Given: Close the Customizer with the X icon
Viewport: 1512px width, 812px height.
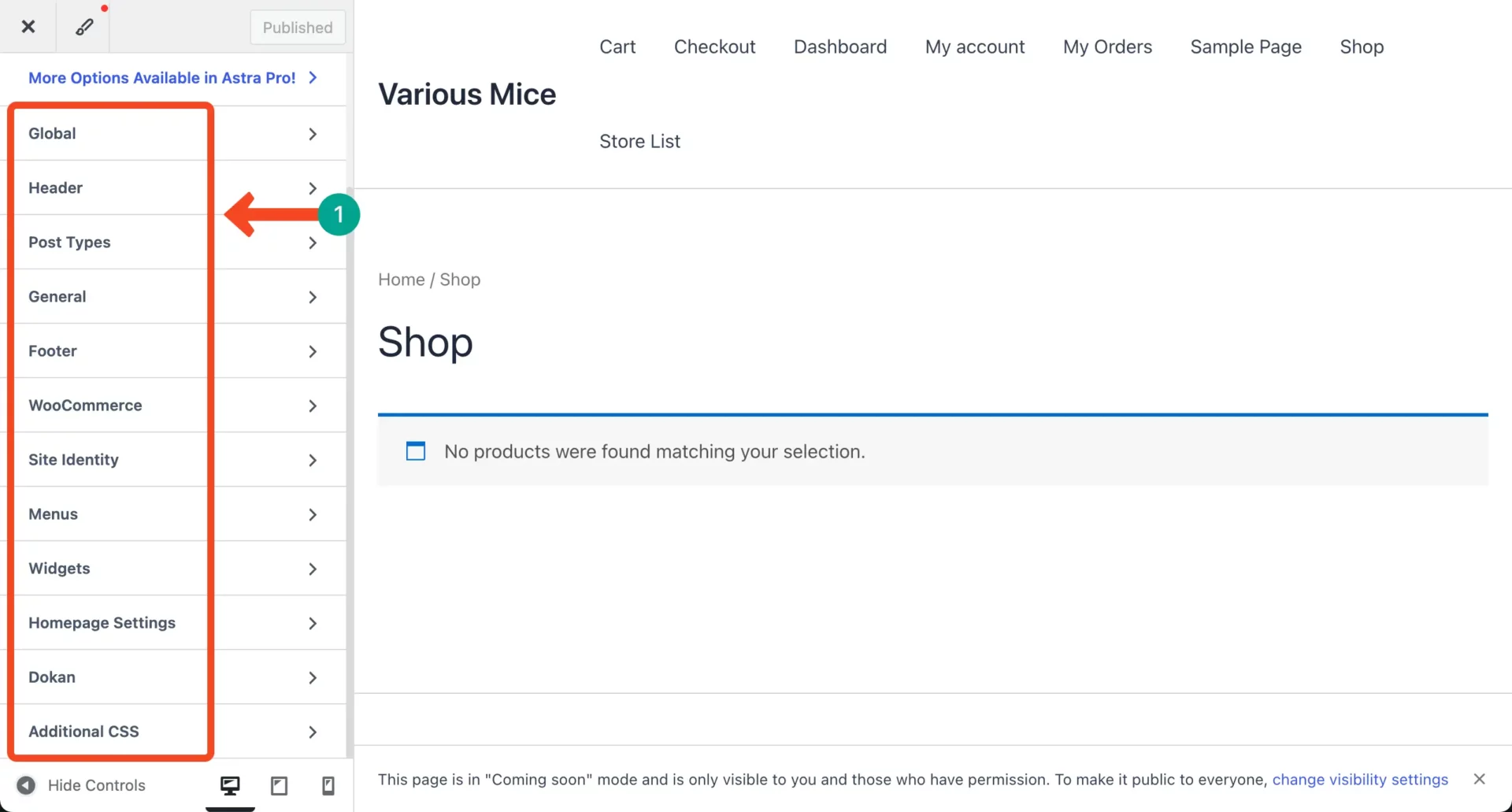Looking at the screenshot, I should point(28,27).
